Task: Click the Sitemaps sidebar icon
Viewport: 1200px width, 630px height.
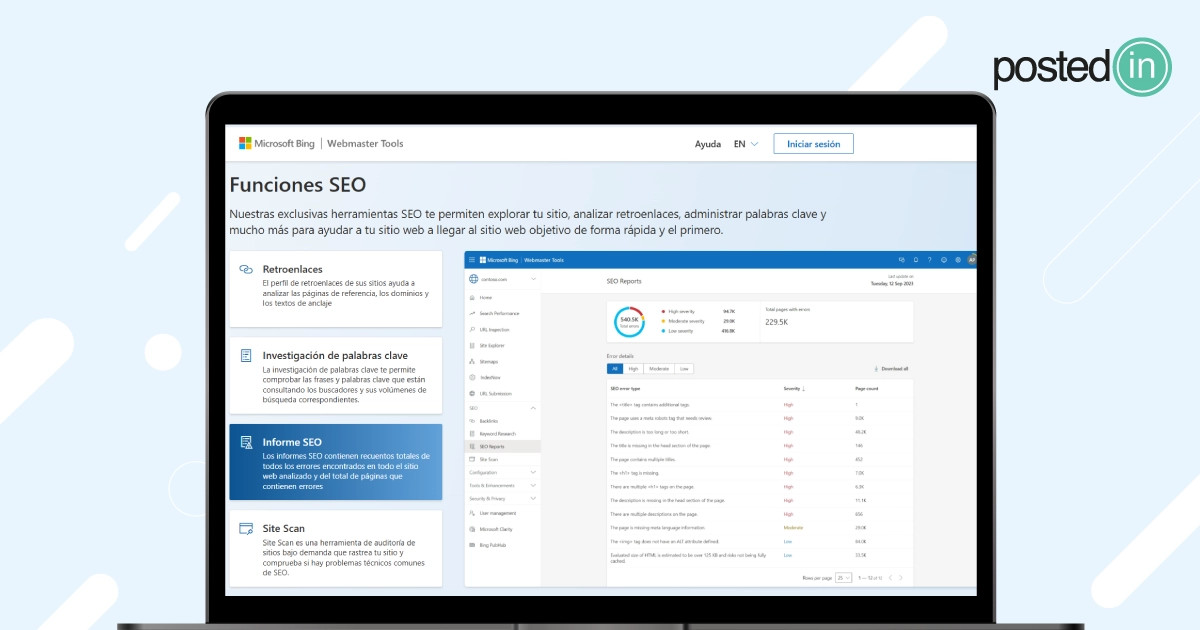Action: (472, 361)
